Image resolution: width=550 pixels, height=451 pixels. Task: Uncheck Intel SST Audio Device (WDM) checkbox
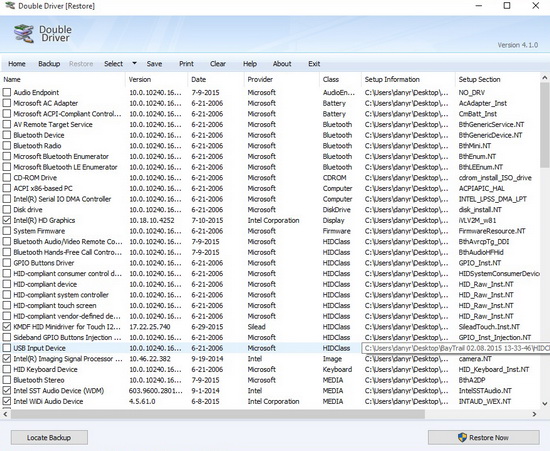pyautogui.click(x=7, y=391)
